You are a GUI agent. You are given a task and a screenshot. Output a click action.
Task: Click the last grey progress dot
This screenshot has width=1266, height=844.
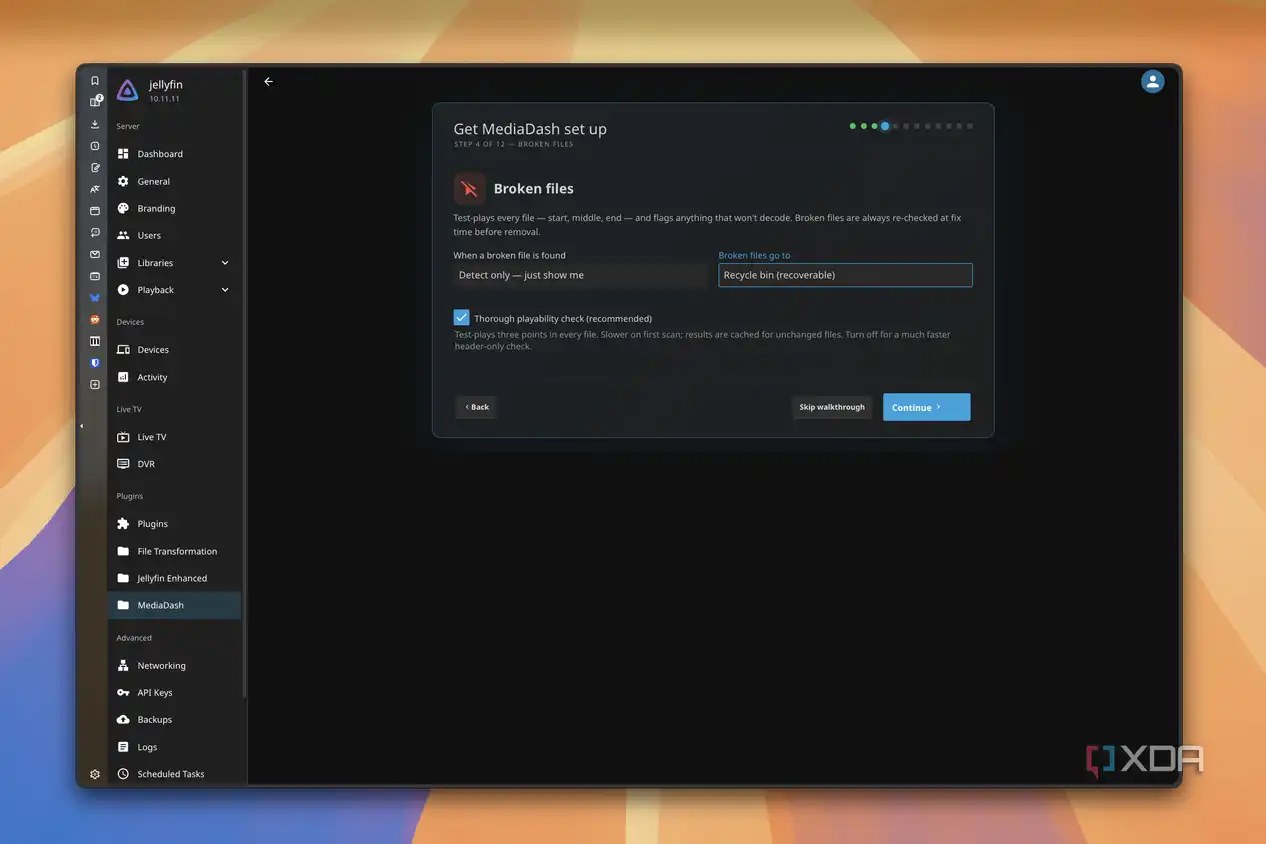(x=970, y=126)
